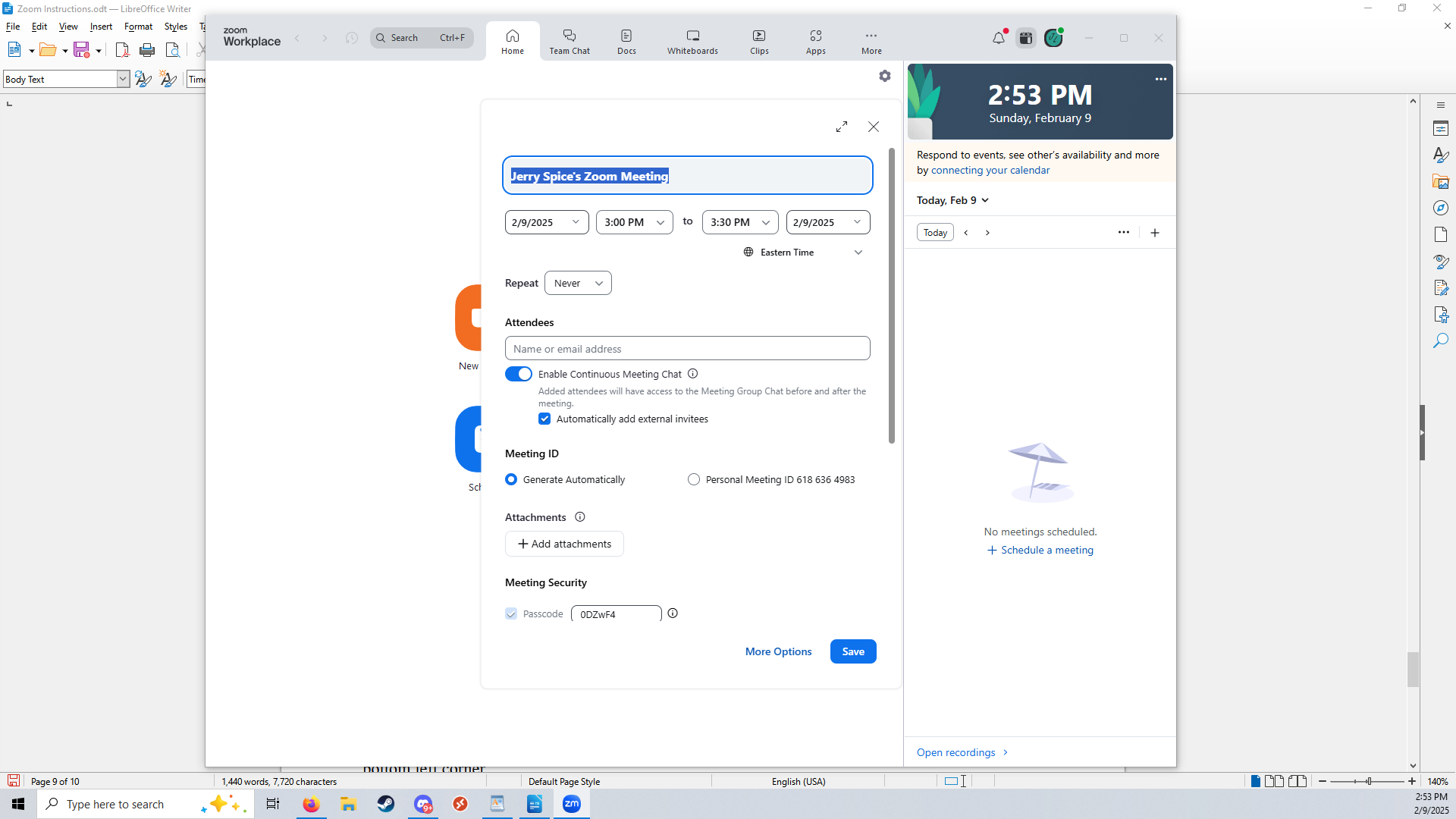
Task: Go to previous day in calendar
Action: click(x=966, y=233)
